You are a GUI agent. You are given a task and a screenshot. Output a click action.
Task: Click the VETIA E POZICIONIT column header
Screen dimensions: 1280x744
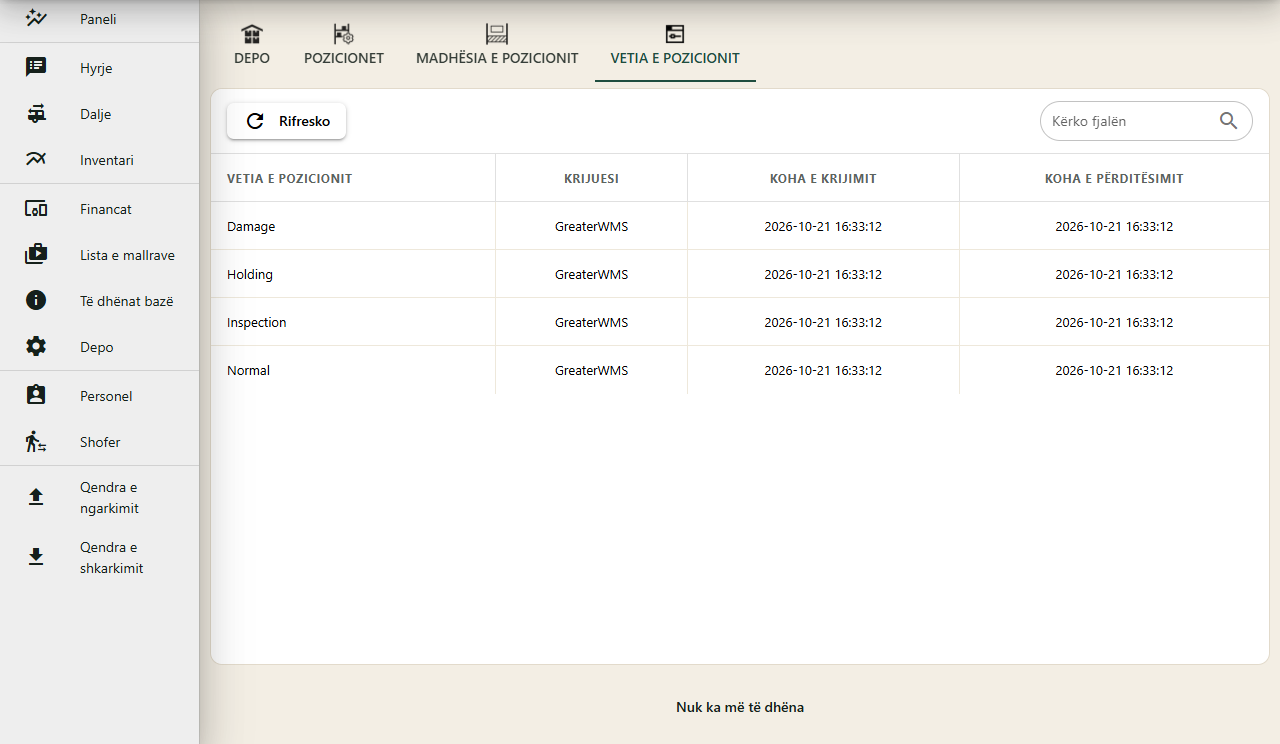point(353,178)
